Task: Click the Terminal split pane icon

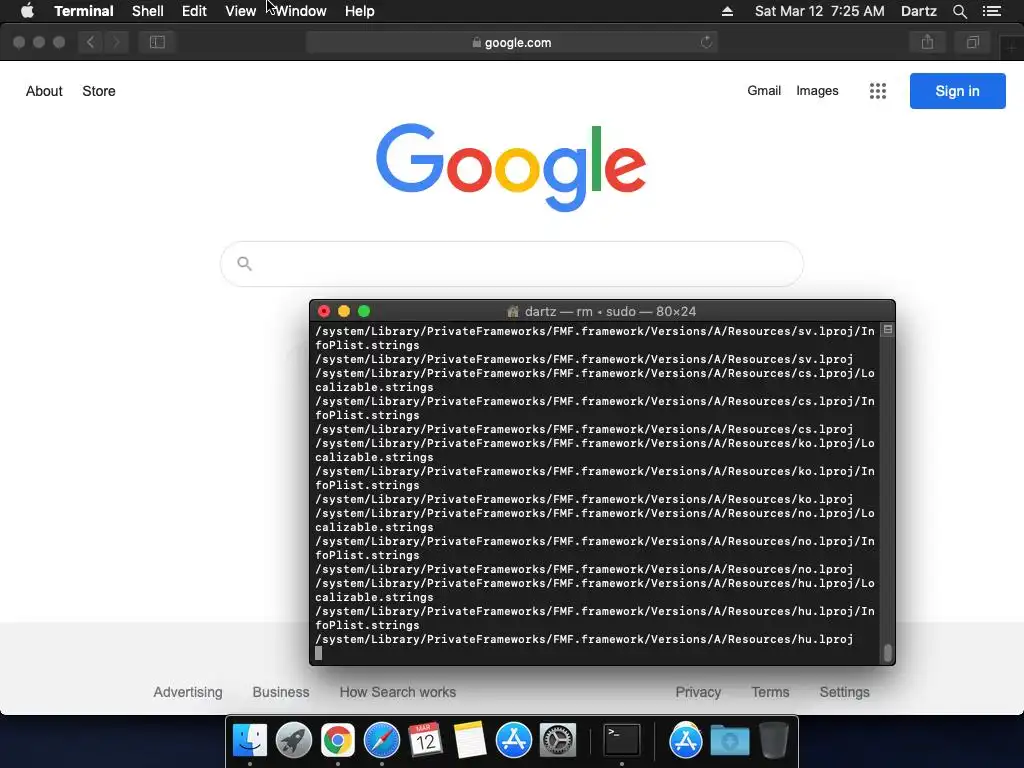Action: 888,330
